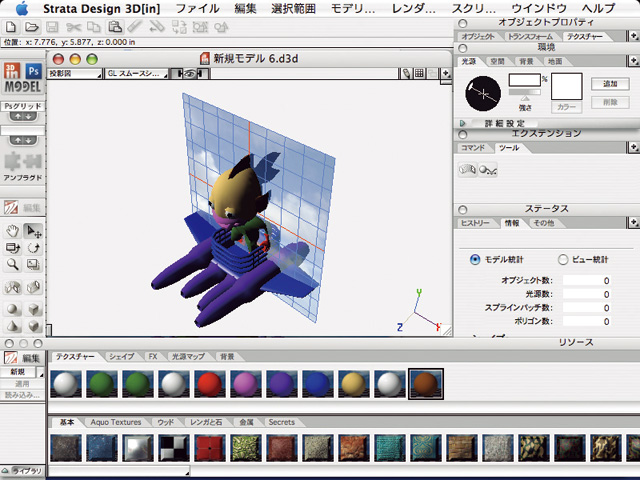640x480 pixels.
Task: Select the ビュー統計 radio button
Action: click(x=563, y=259)
